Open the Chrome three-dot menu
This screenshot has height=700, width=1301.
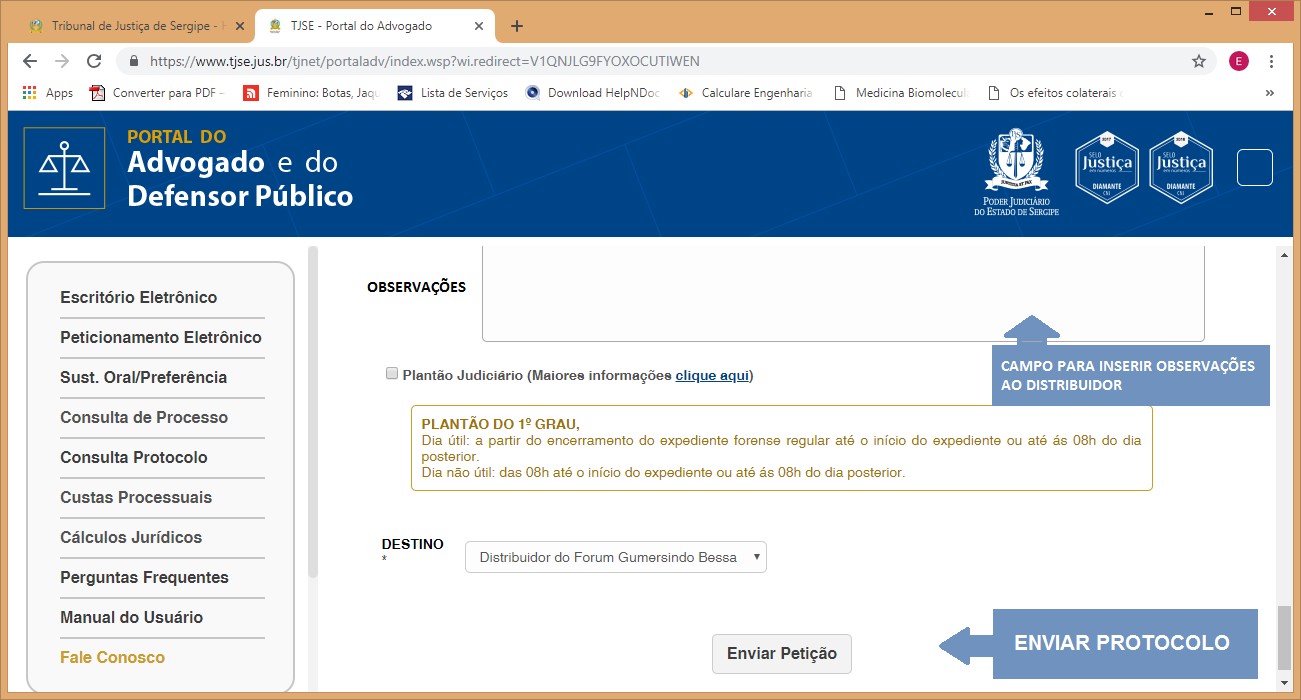point(1272,61)
